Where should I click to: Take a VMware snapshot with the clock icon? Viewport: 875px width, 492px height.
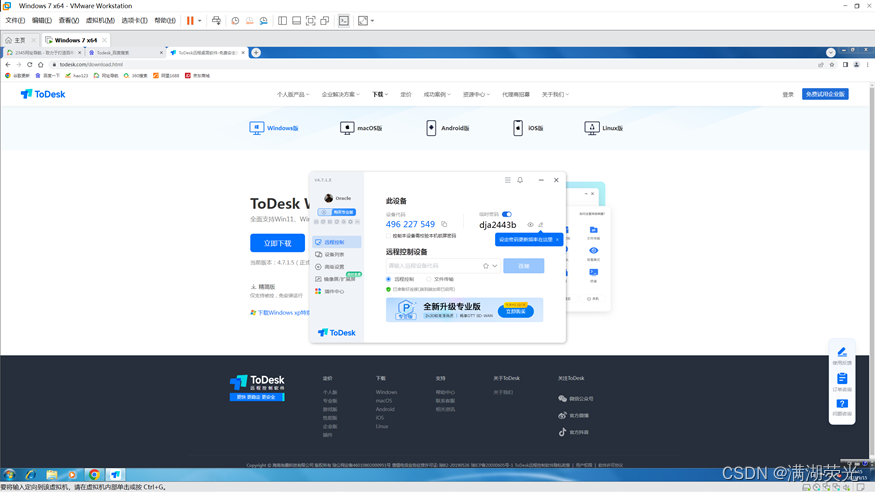(x=235, y=21)
